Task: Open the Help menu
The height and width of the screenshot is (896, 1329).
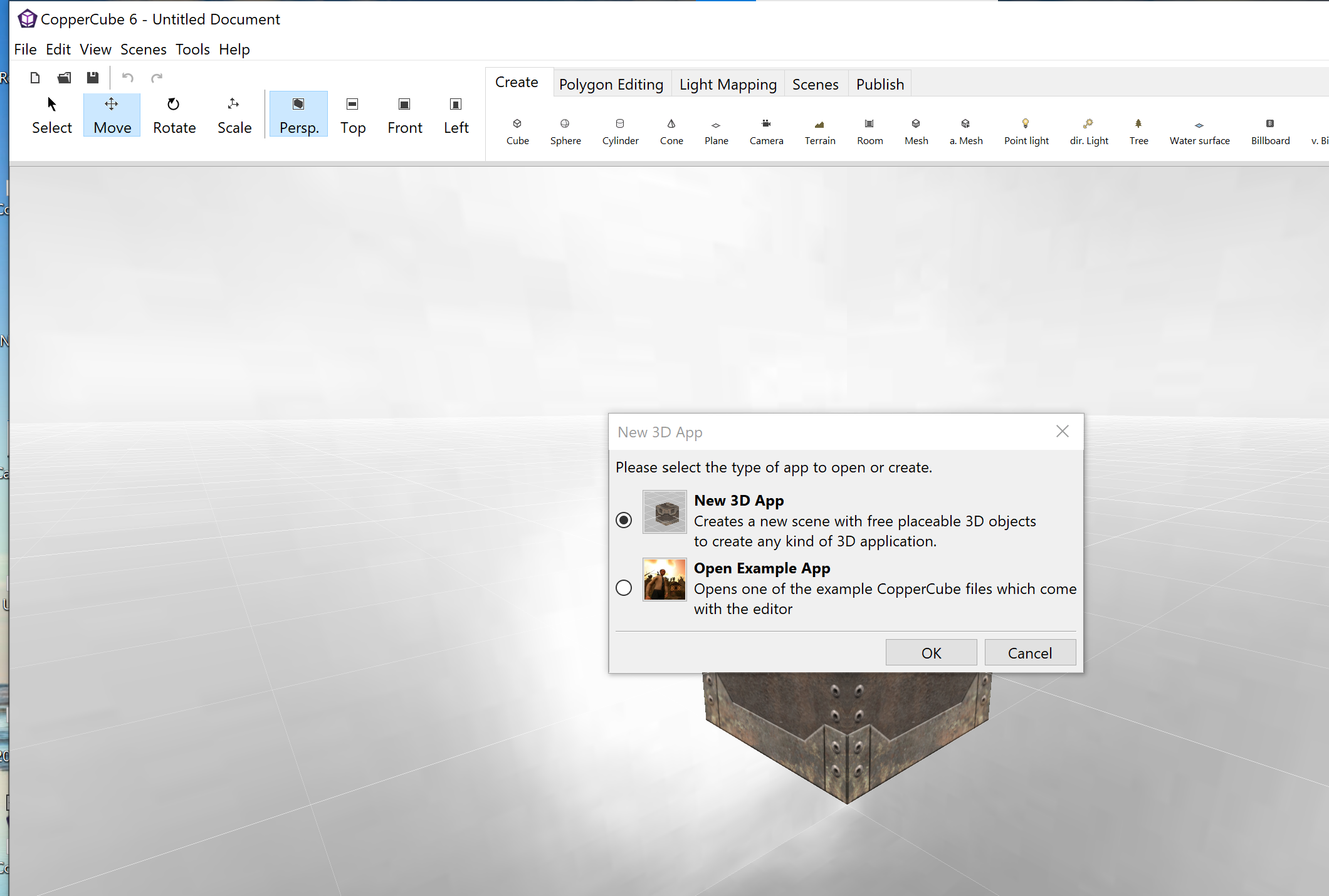Action: pyautogui.click(x=234, y=49)
